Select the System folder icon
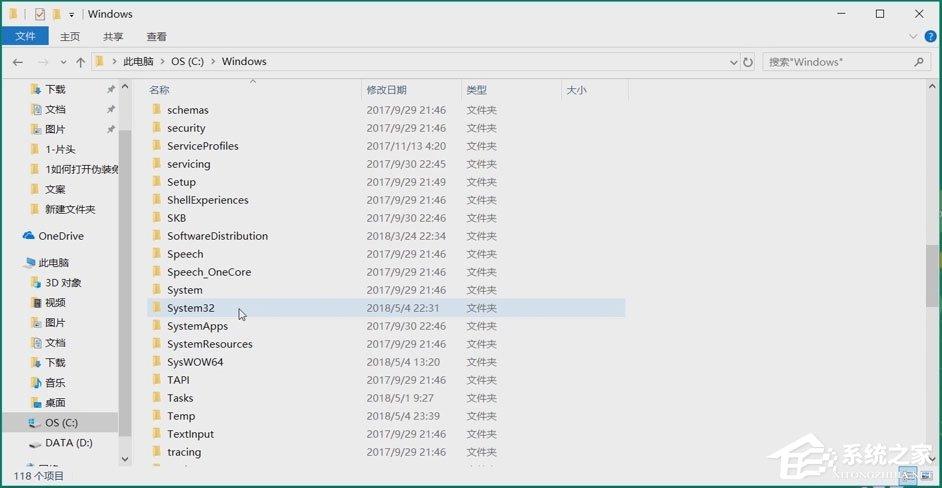 click(157, 290)
